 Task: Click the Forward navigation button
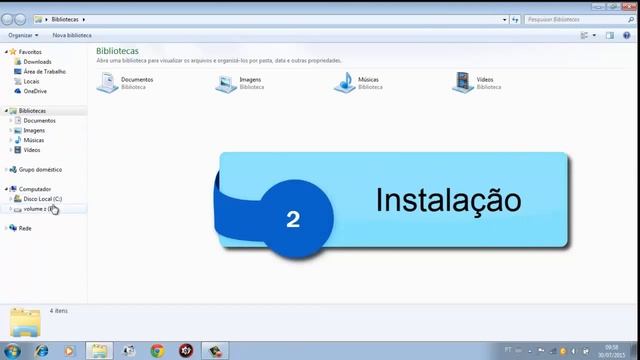click(20, 19)
